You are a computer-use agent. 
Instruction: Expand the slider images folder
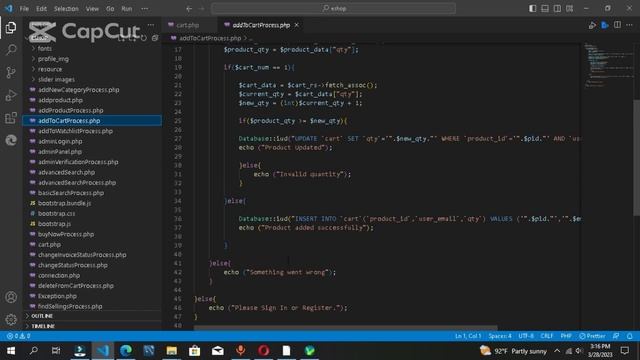point(56,79)
